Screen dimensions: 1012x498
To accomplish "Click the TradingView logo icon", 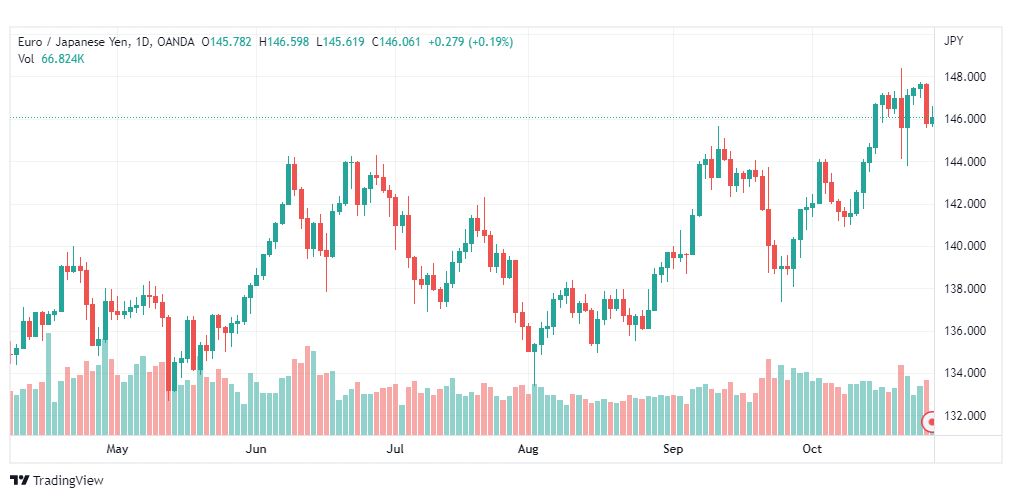I will (x=20, y=480).
